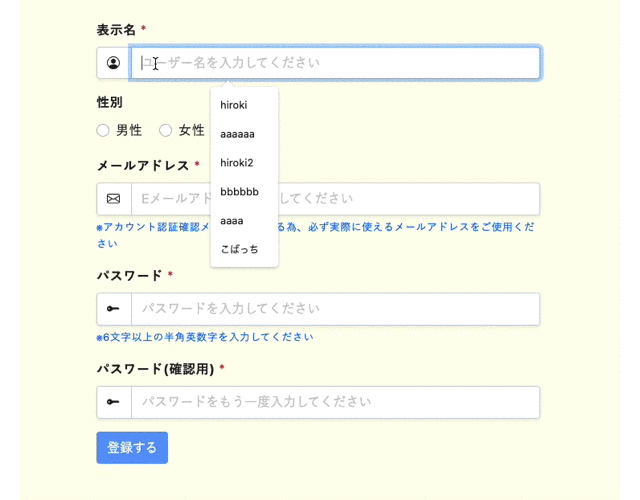Image resolution: width=640 pixels, height=500 pixels.
Task: Focus the password confirmation input field
Action: (x=336, y=402)
